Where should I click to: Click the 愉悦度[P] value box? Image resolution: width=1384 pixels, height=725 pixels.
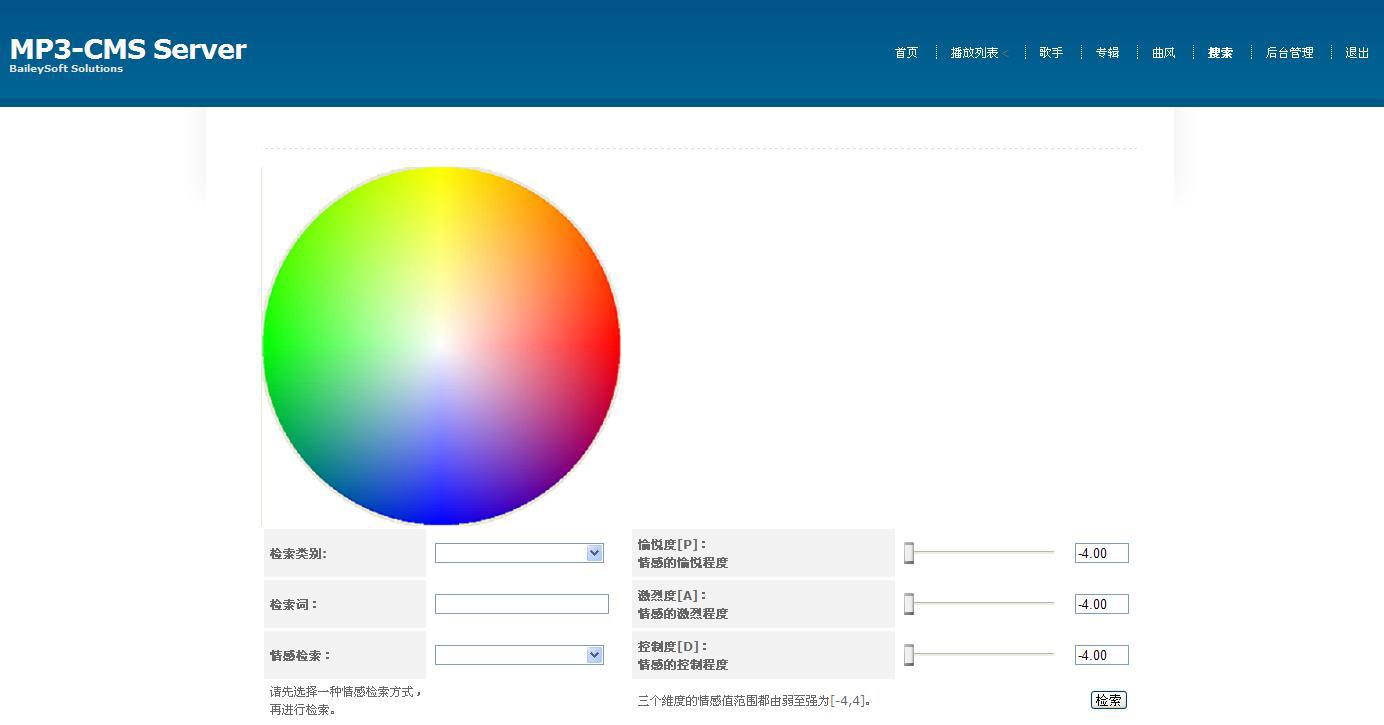1101,553
